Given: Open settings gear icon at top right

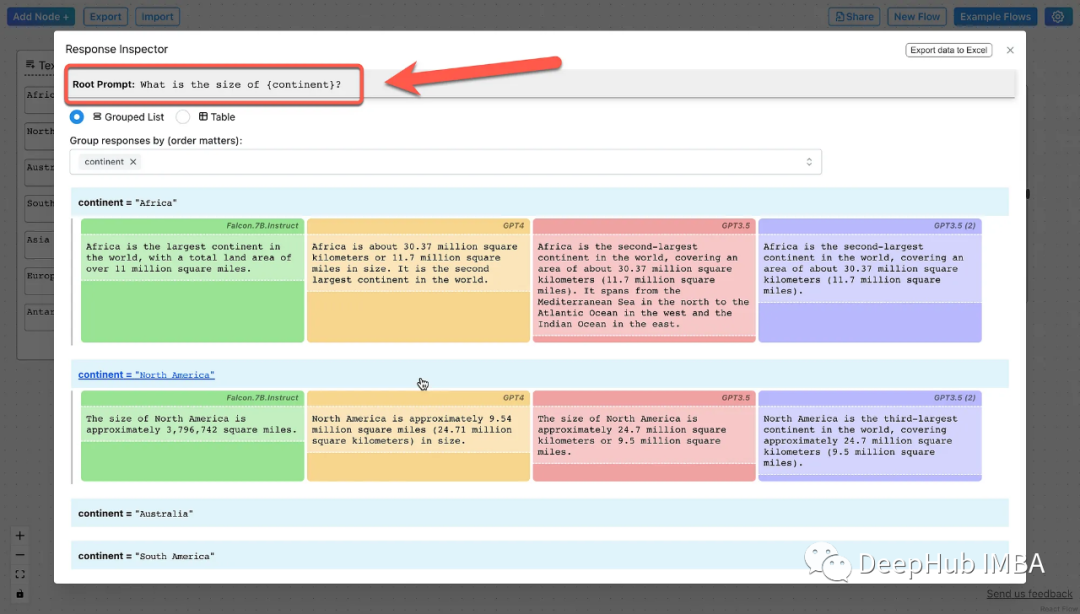Looking at the screenshot, I should pyautogui.click(x=1057, y=17).
